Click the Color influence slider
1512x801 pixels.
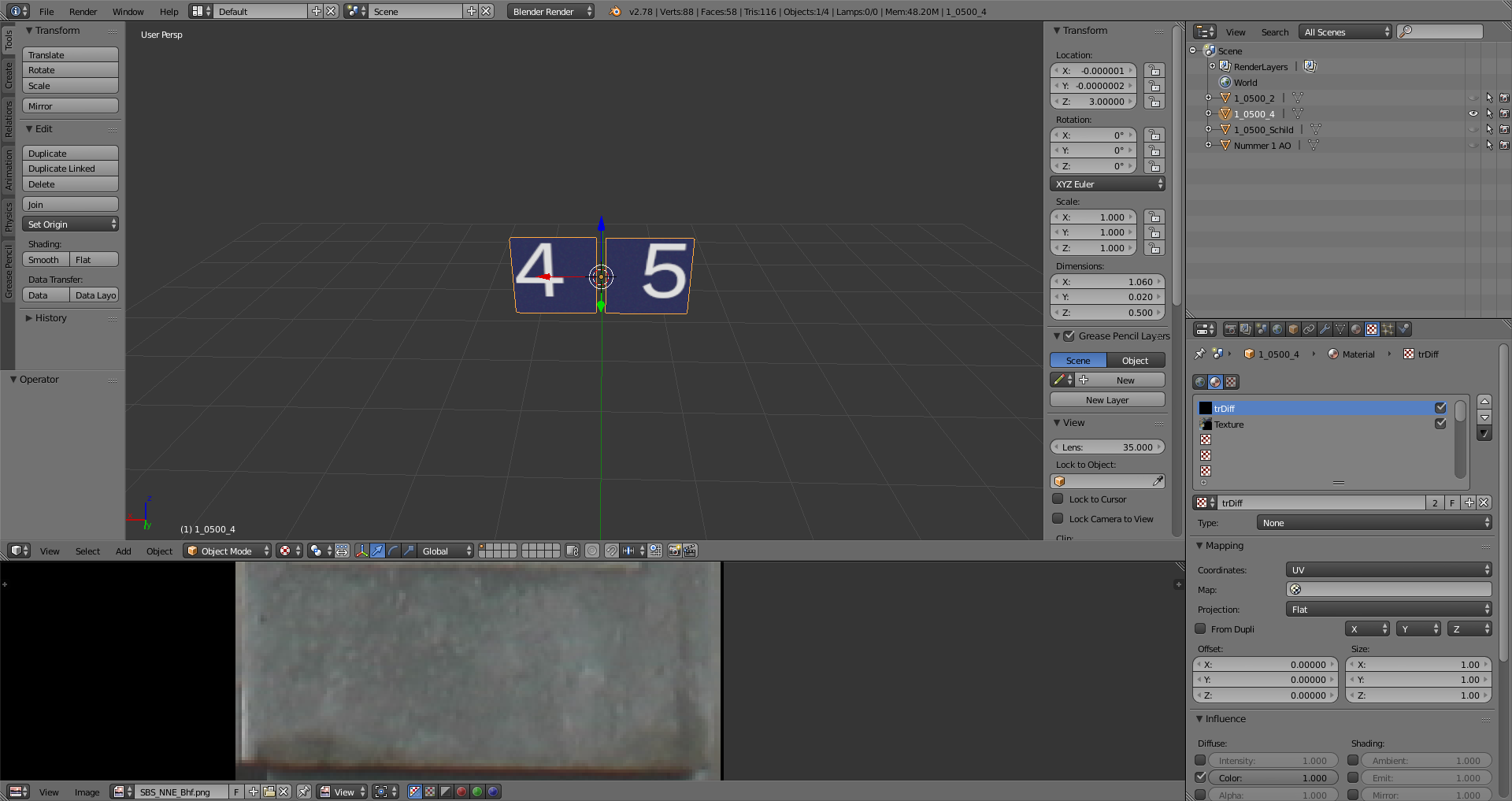pyautogui.click(x=1273, y=777)
